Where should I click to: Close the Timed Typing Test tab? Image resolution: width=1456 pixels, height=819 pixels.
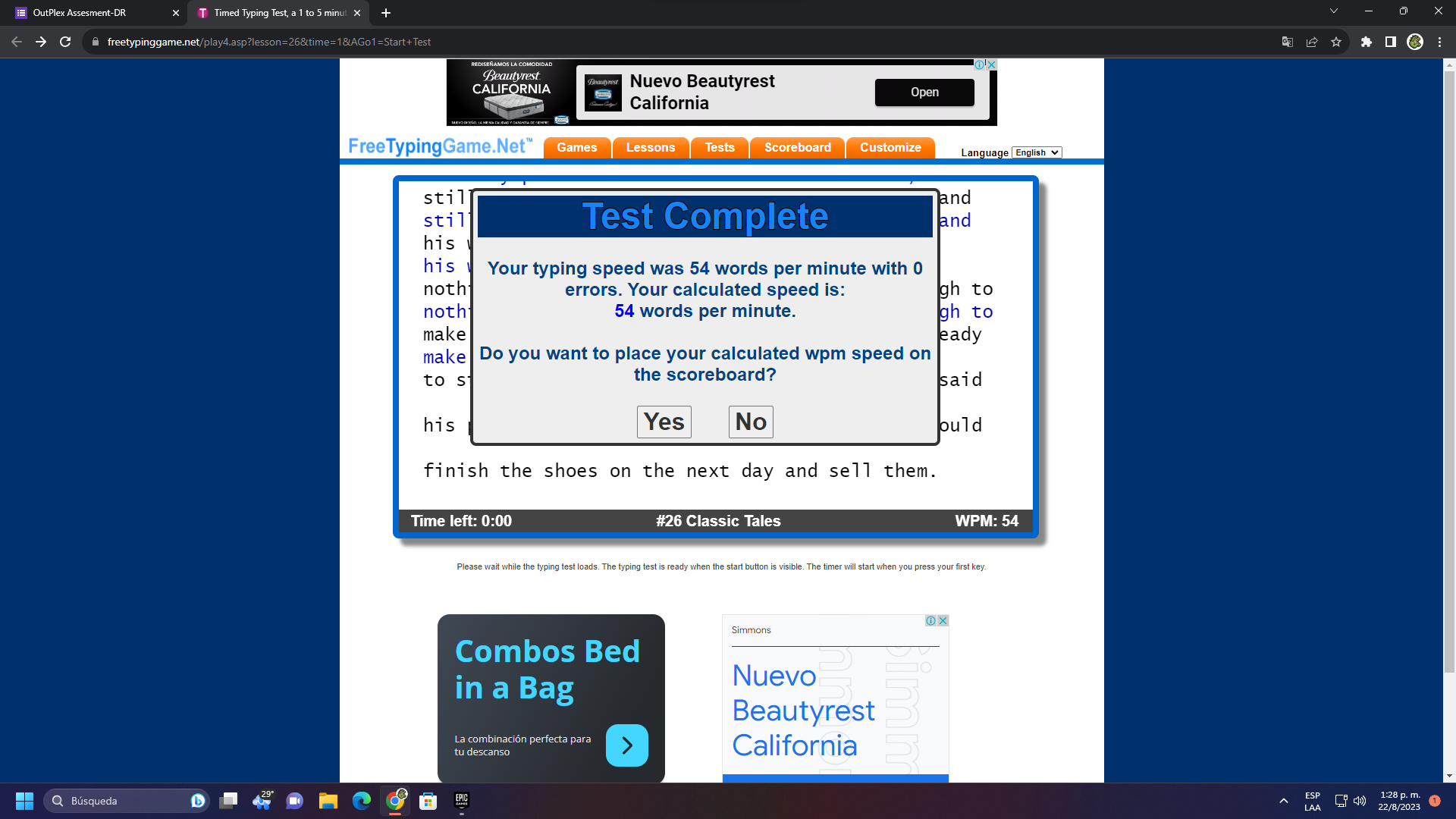357,13
